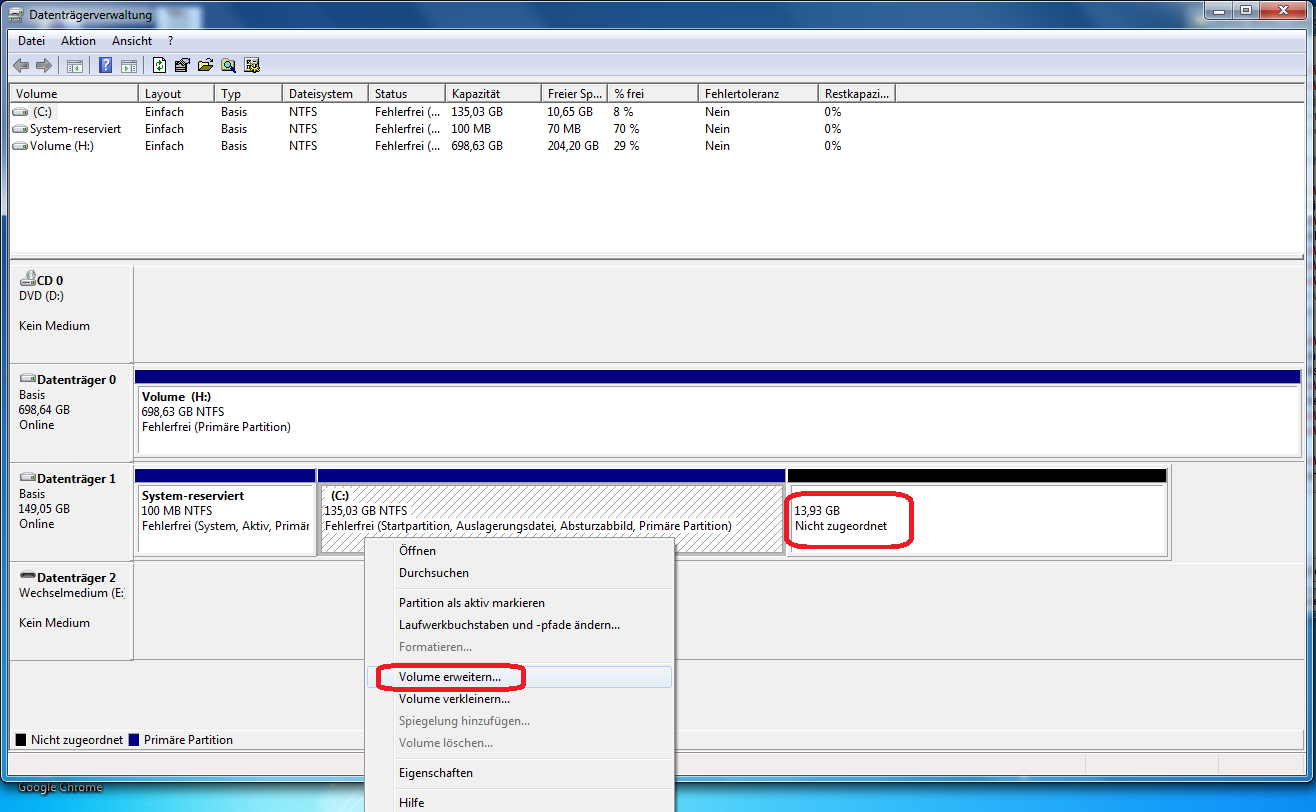Click the settings list toolbar icon
1316x812 pixels.
(x=252, y=66)
